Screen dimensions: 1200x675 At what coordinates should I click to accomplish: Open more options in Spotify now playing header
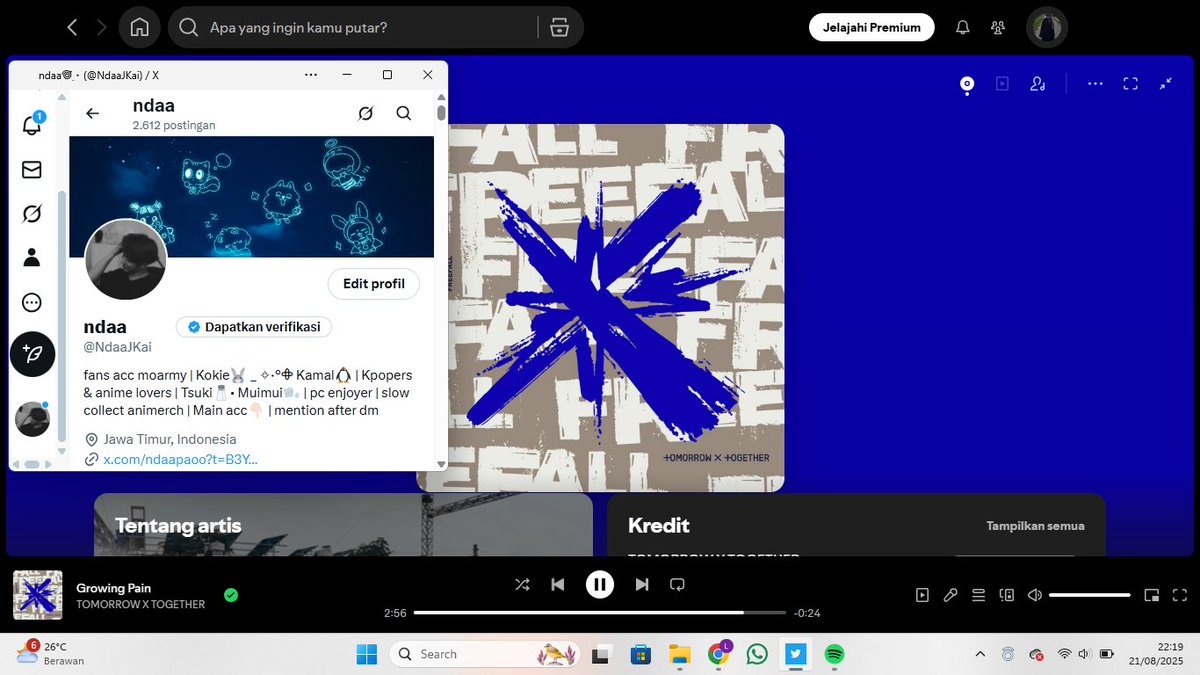pyautogui.click(x=1095, y=84)
